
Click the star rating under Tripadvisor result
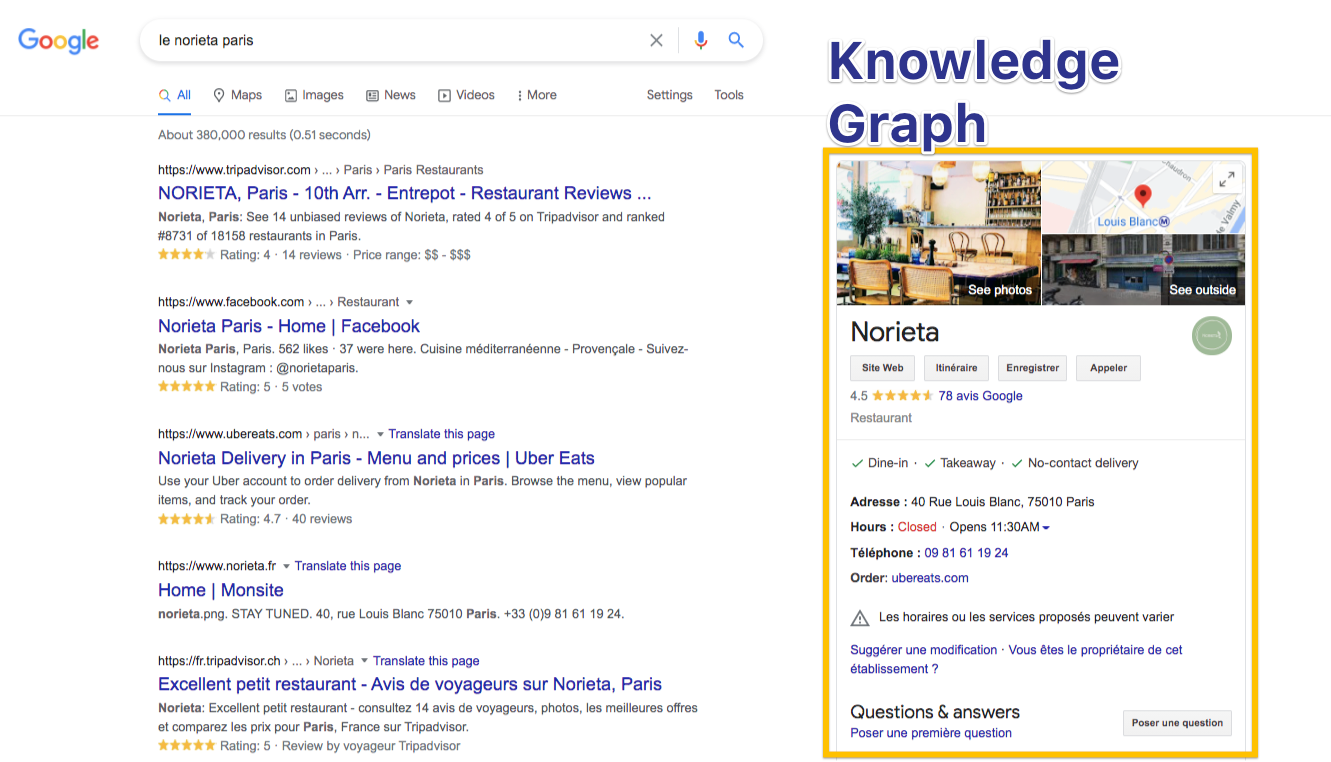(x=186, y=255)
